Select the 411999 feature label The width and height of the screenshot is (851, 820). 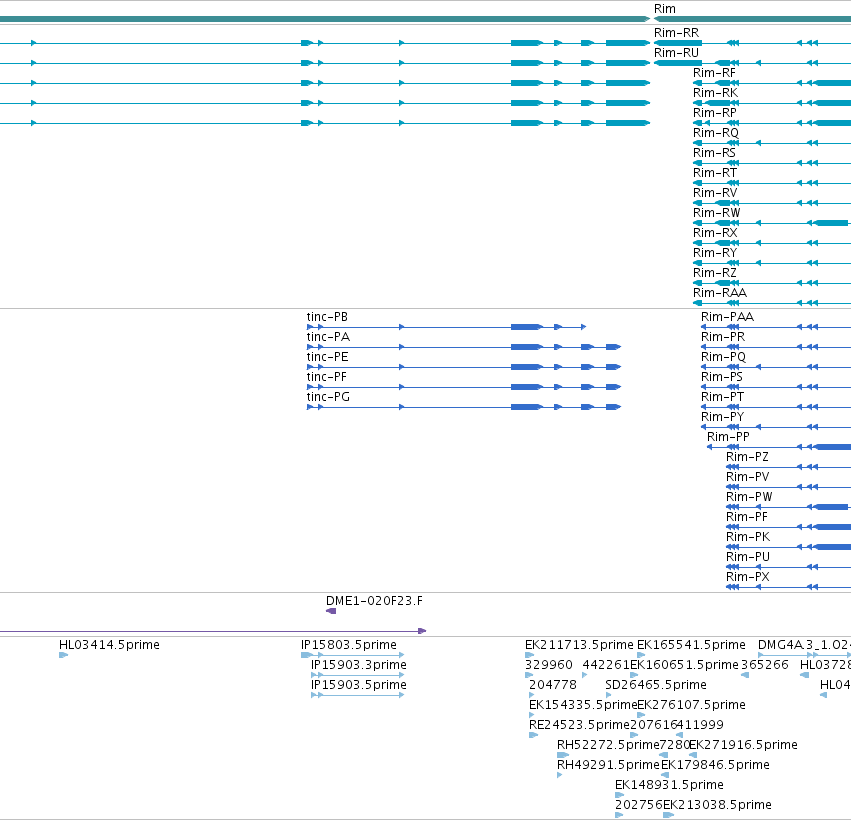(x=701, y=726)
